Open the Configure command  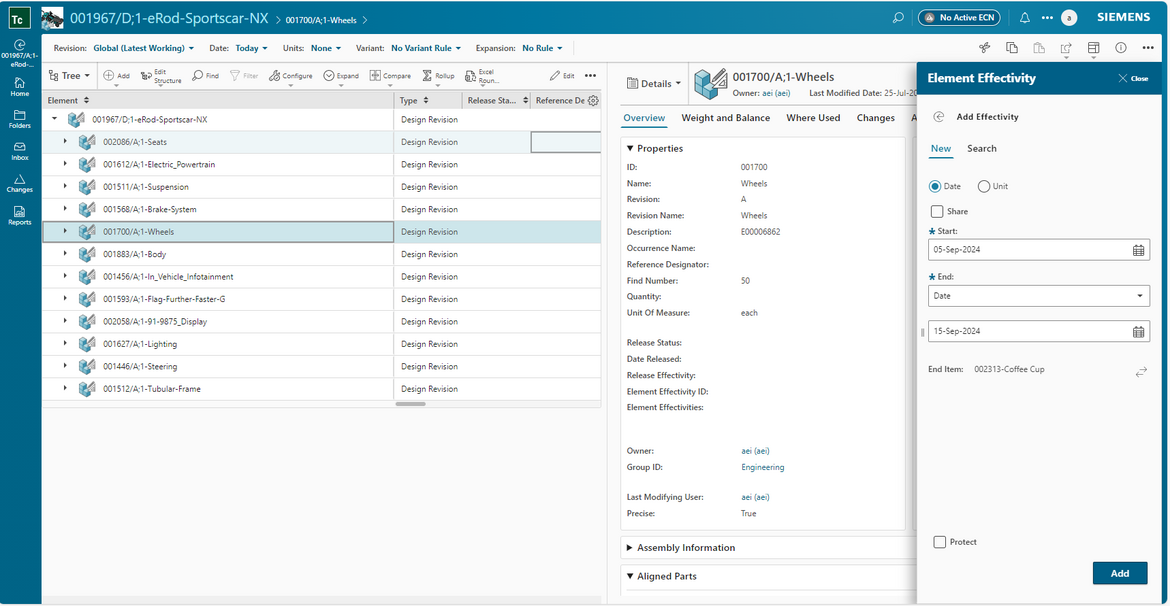[291, 75]
